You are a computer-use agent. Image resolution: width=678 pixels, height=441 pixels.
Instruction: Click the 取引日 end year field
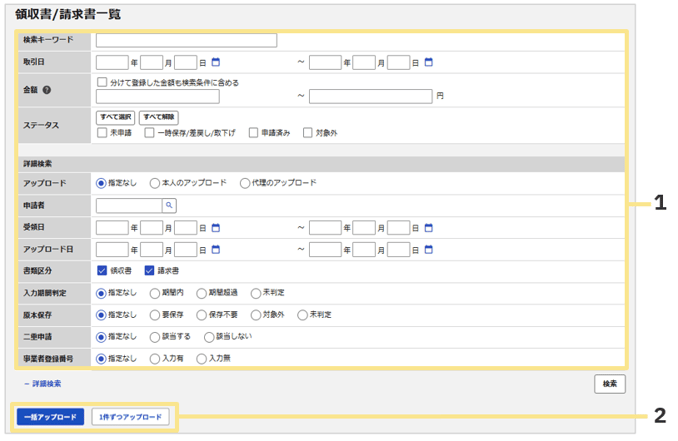coord(325,62)
